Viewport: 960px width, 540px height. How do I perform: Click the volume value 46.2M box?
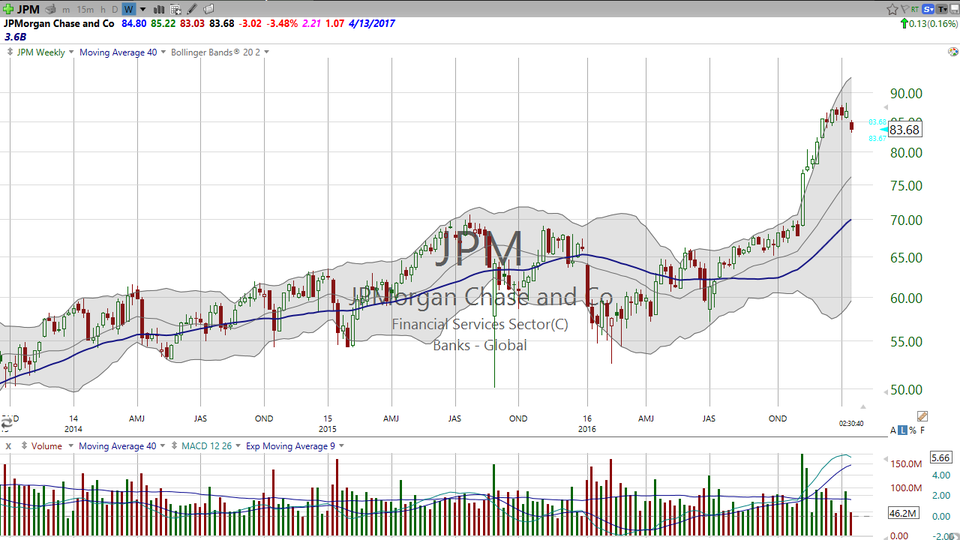pyautogui.click(x=903, y=513)
